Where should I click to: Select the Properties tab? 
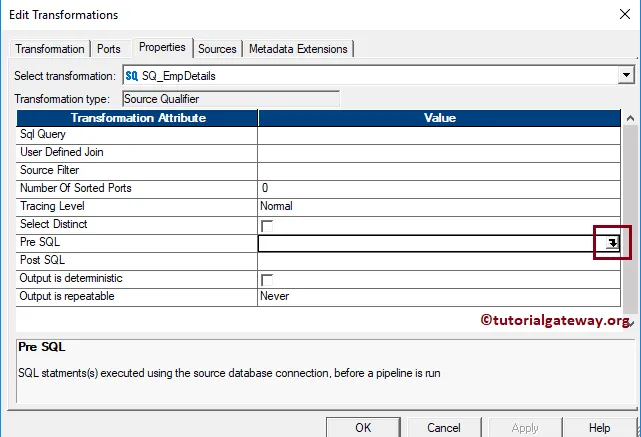pos(162,47)
